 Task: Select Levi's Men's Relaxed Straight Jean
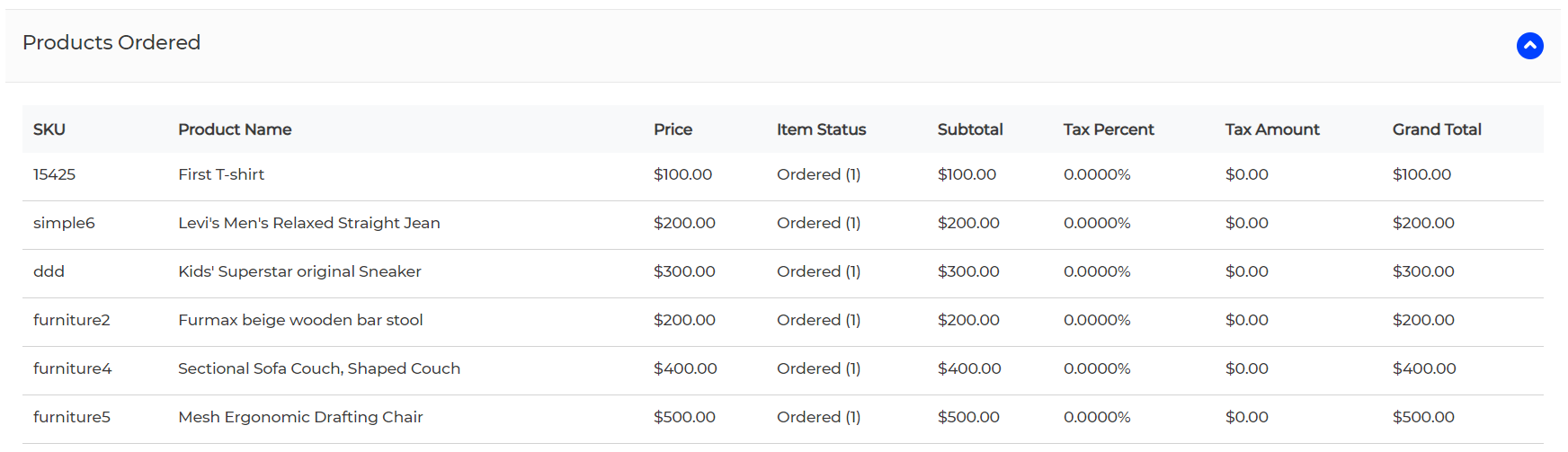(x=309, y=223)
